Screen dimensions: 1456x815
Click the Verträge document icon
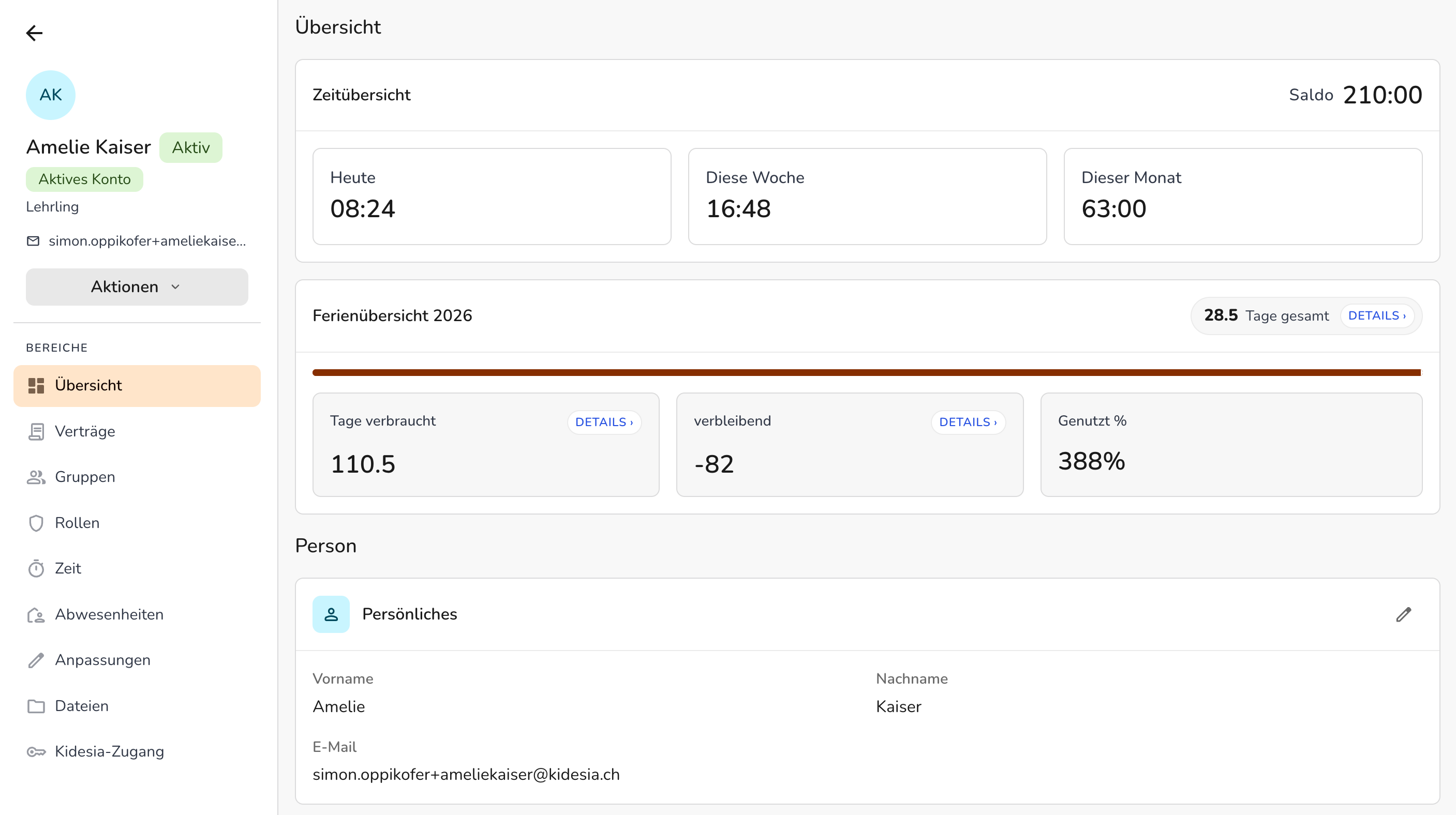point(36,431)
